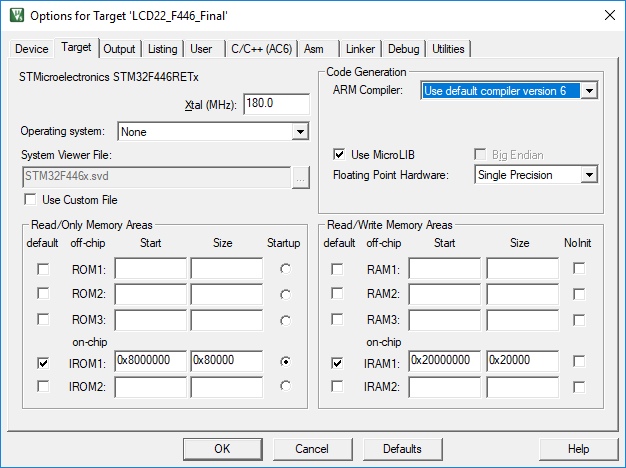Click the IROM1 Start address field
The image size is (626, 468).
pyautogui.click(x=151, y=361)
